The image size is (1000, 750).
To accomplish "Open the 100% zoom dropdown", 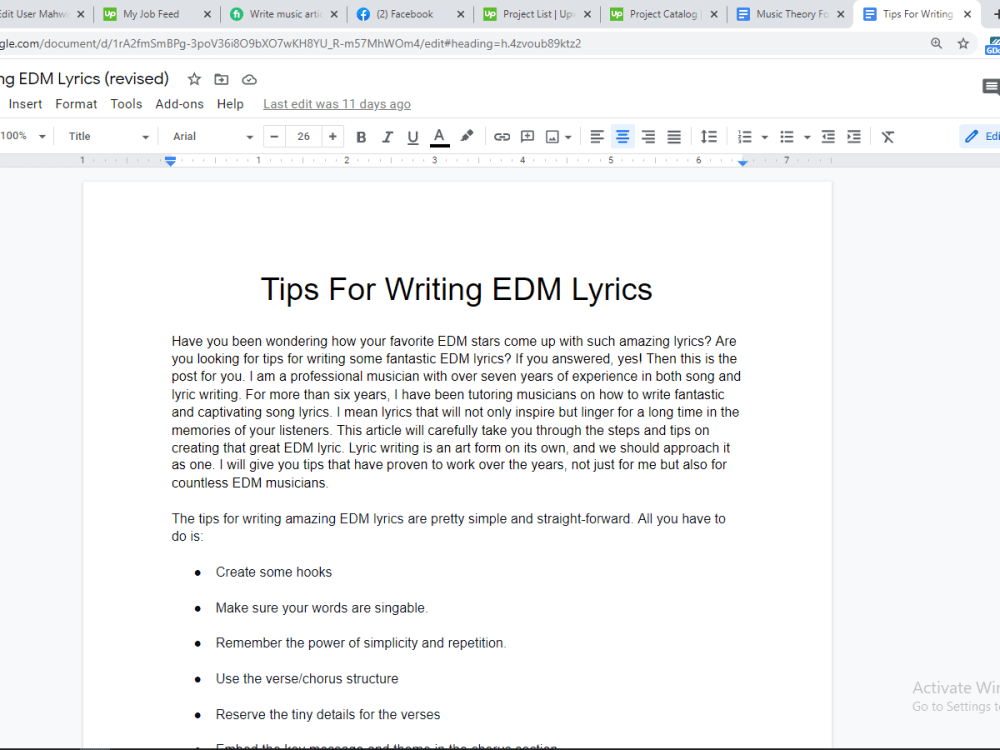I will point(23,136).
